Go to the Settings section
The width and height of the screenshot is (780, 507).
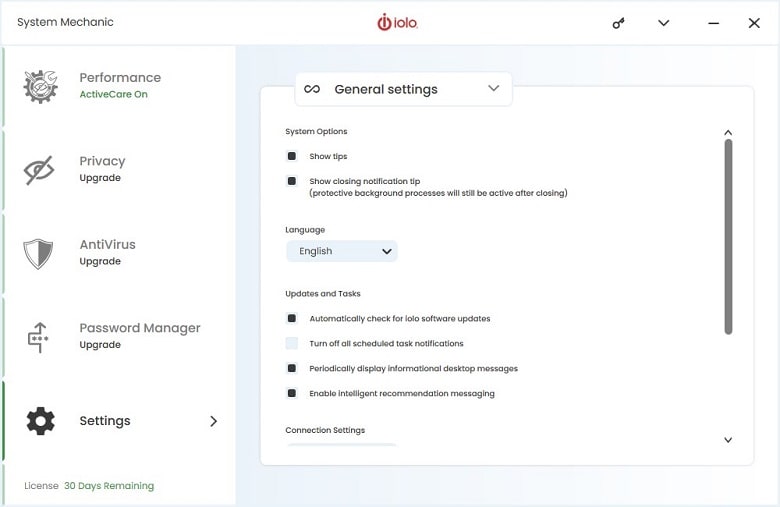coord(105,421)
